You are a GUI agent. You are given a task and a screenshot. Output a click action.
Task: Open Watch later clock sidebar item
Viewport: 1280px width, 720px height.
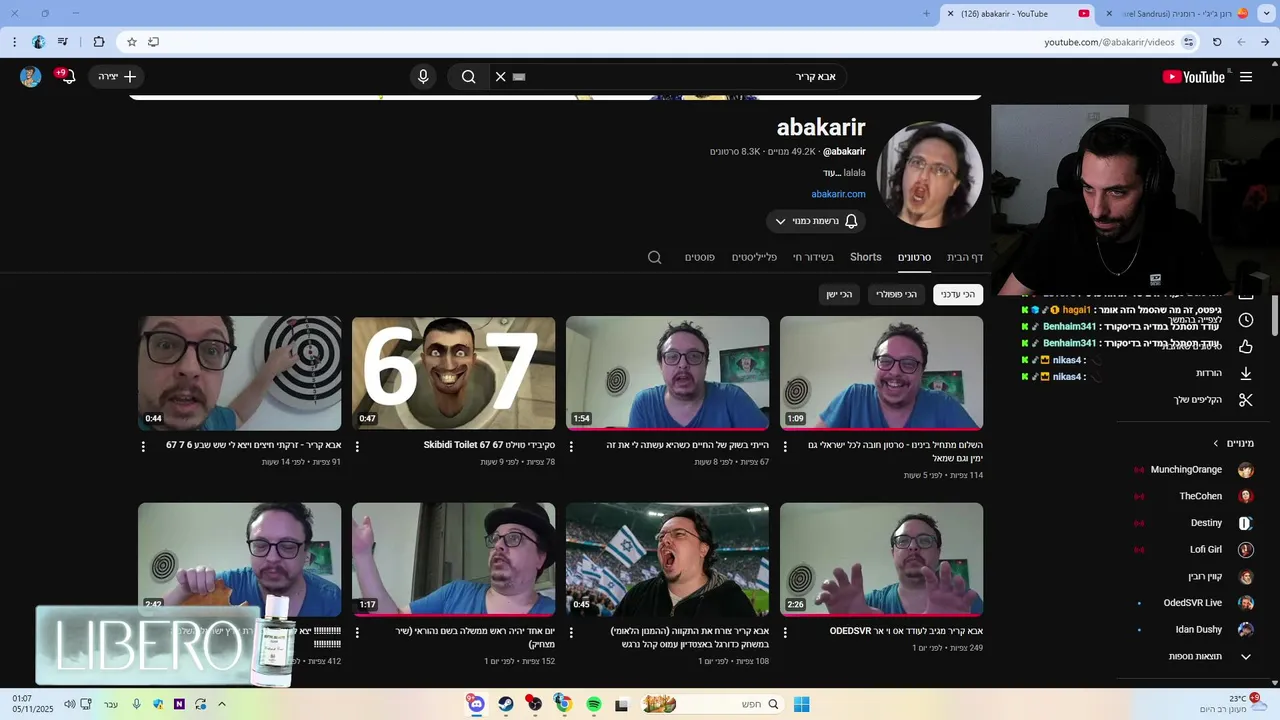pos(1245,320)
